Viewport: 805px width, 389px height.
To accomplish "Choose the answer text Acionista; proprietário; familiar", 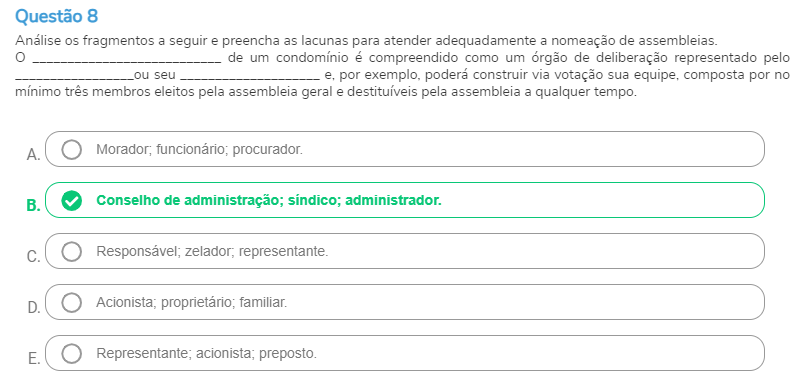I will (x=191, y=303).
